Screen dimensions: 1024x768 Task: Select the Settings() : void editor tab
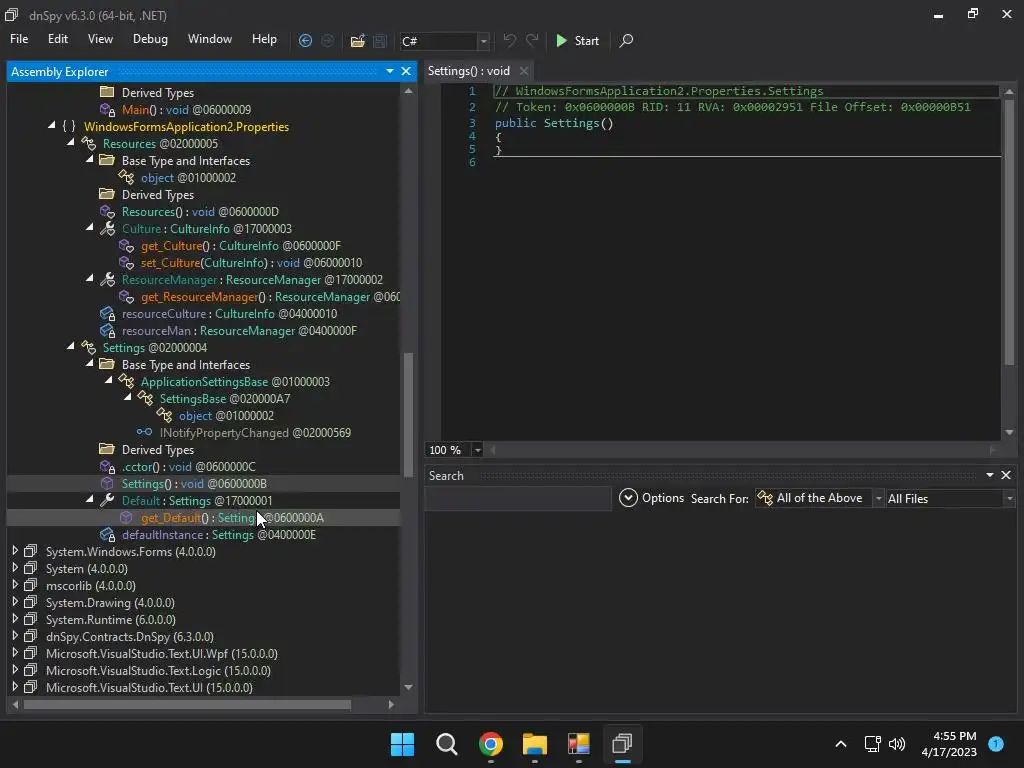coord(469,71)
